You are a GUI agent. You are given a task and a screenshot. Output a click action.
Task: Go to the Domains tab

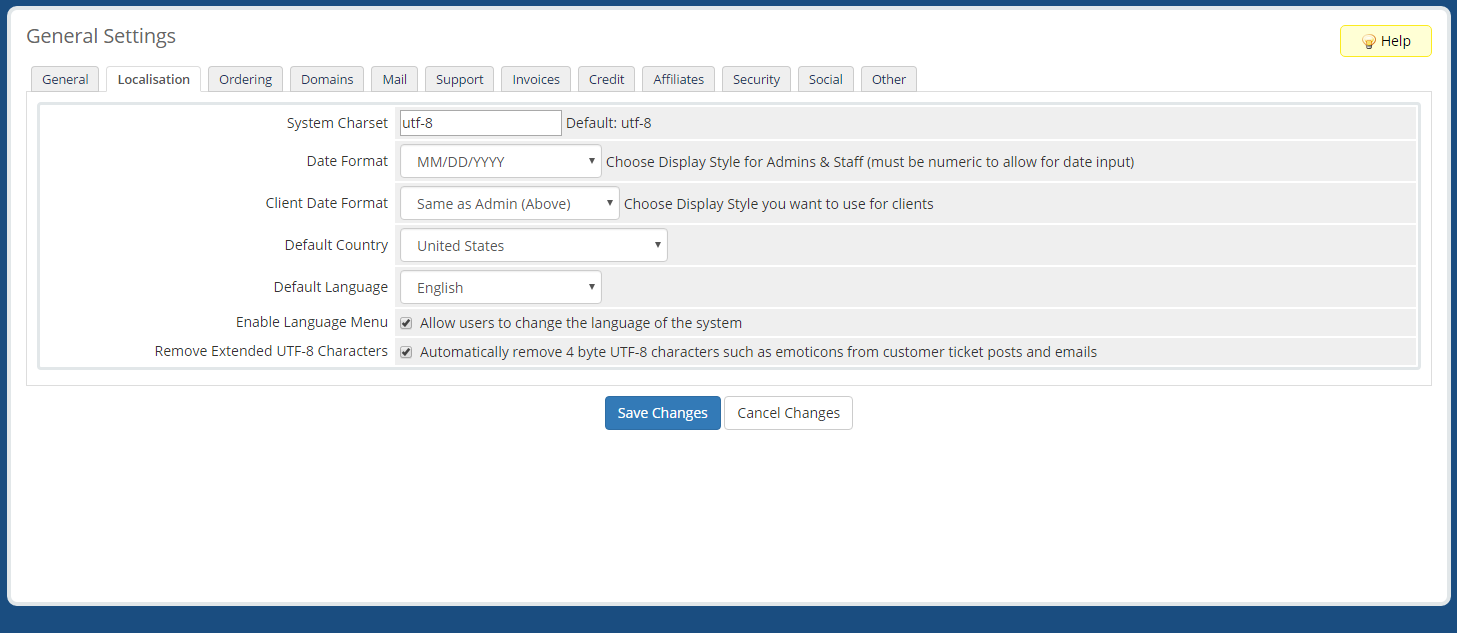click(327, 80)
